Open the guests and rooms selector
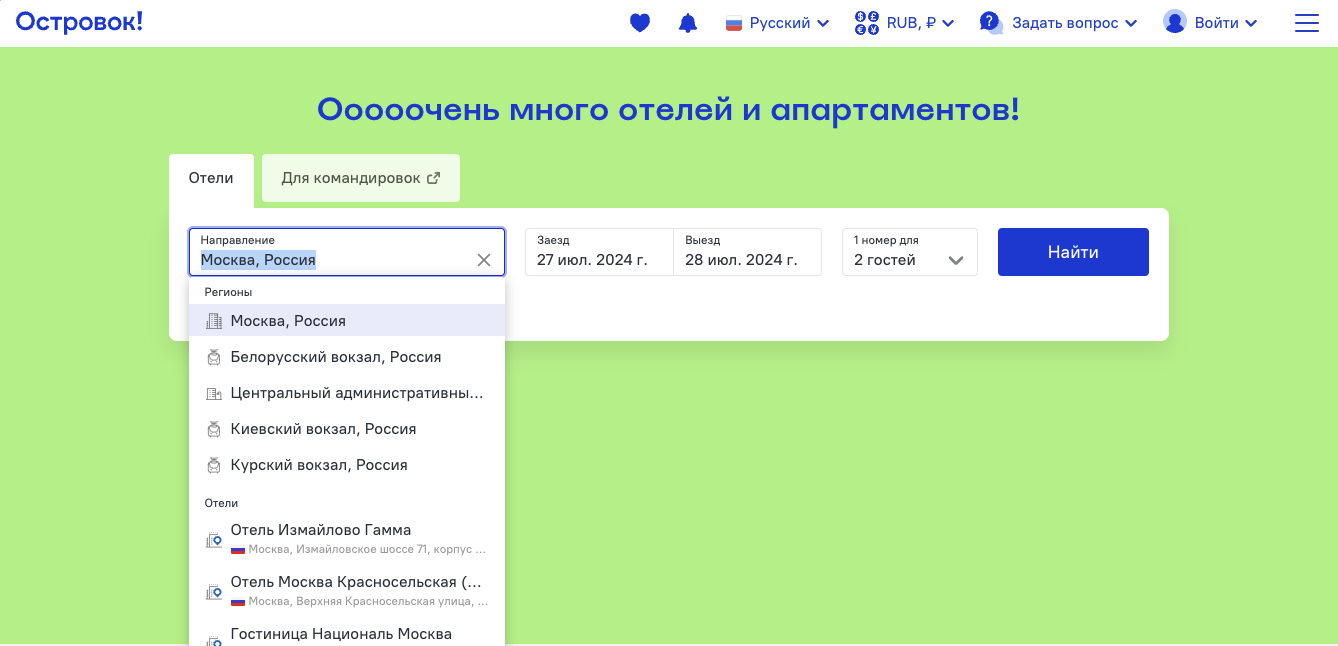The image size is (1338, 646). coord(910,252)
